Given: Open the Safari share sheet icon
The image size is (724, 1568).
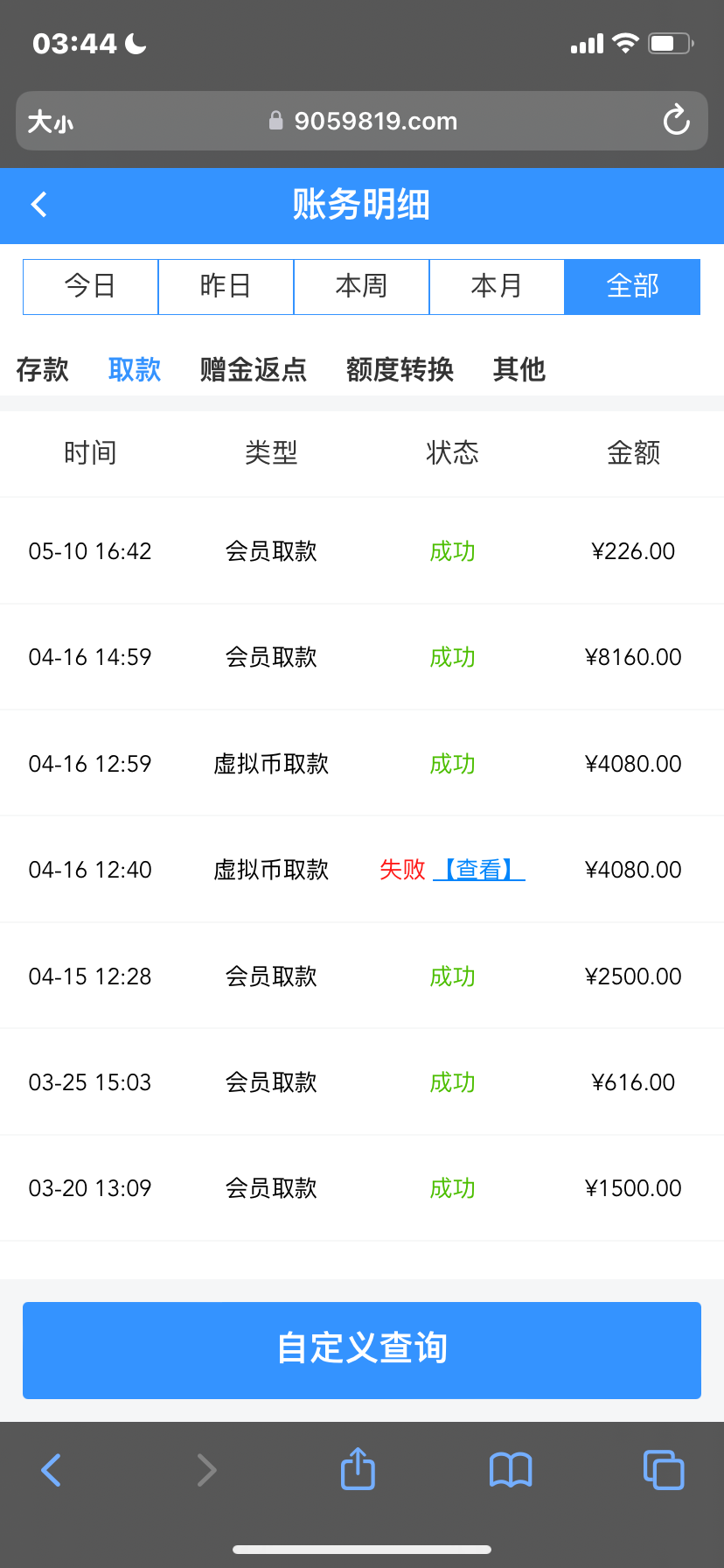Looking at the screenshot, I should tap(358, 1468).
